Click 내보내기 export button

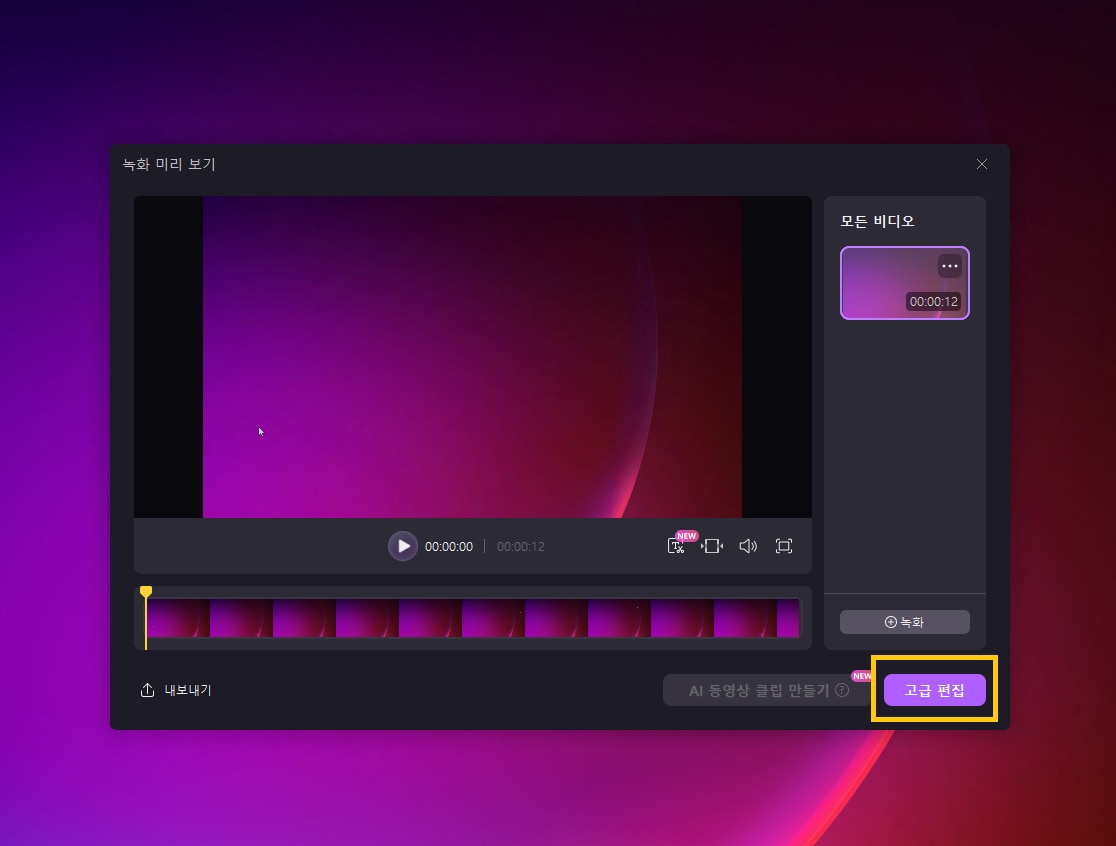coord(176,690)
